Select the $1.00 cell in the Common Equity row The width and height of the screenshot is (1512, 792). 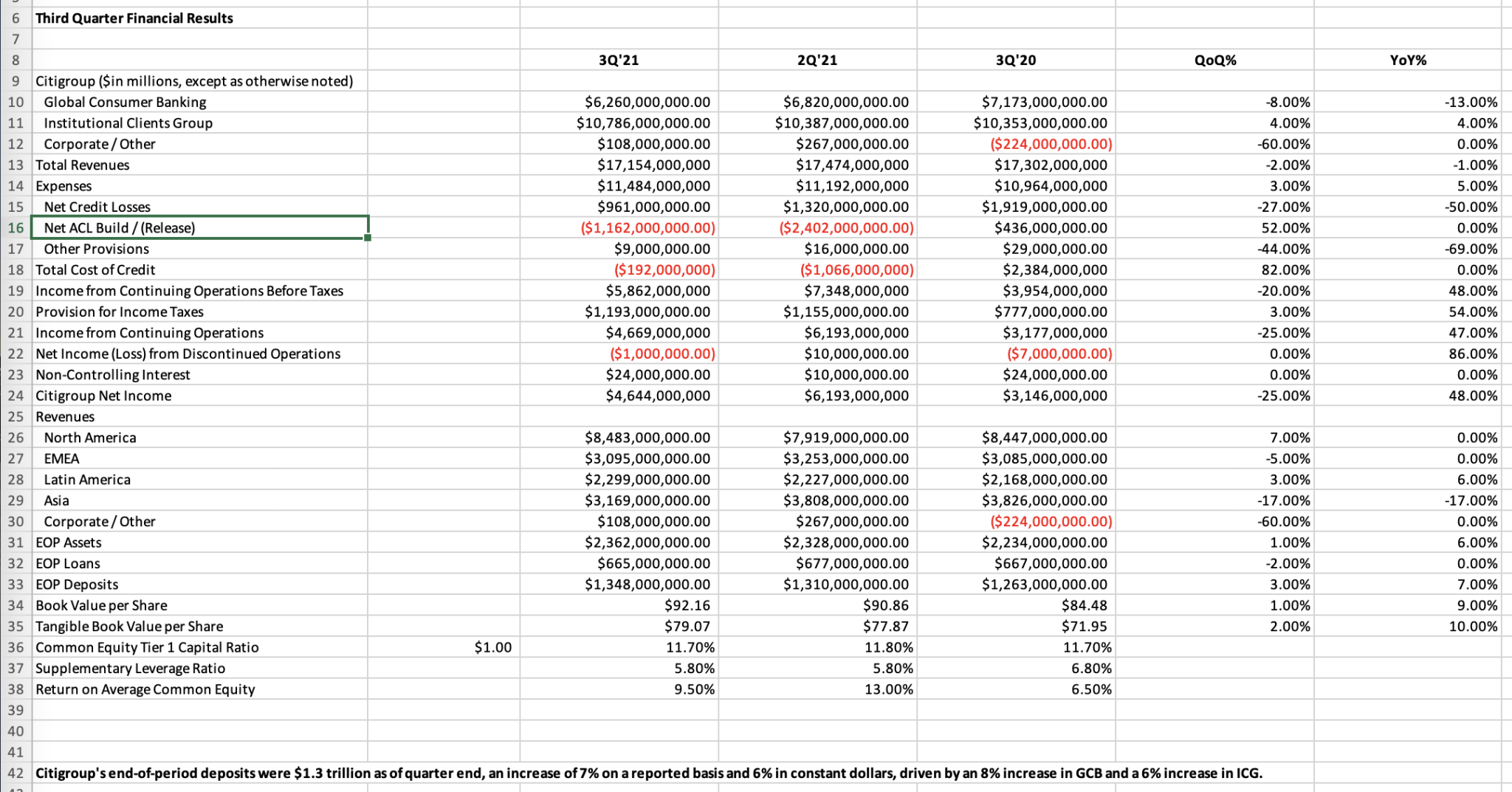492,647
